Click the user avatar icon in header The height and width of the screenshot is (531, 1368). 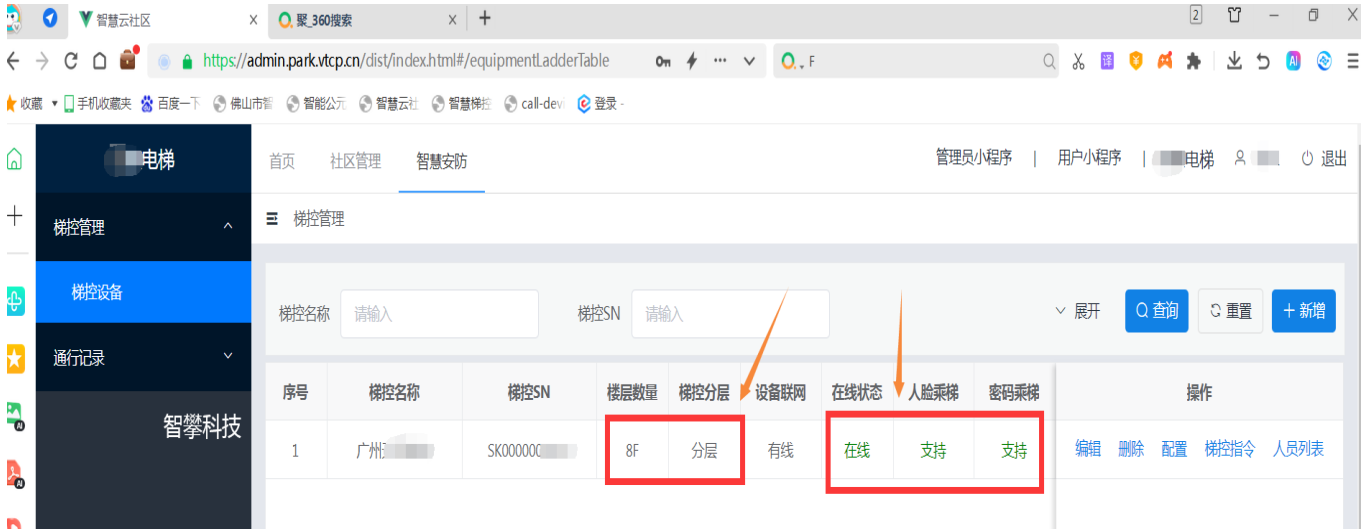pyautogui.click(x=1240, y=158)
